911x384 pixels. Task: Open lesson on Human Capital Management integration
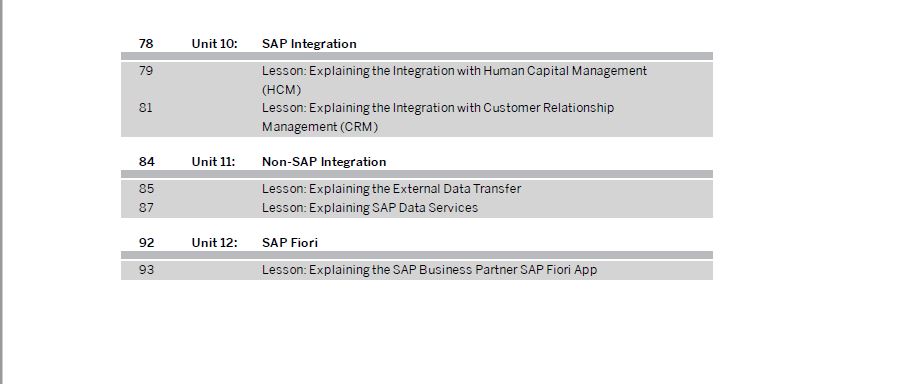coord(454,80)
